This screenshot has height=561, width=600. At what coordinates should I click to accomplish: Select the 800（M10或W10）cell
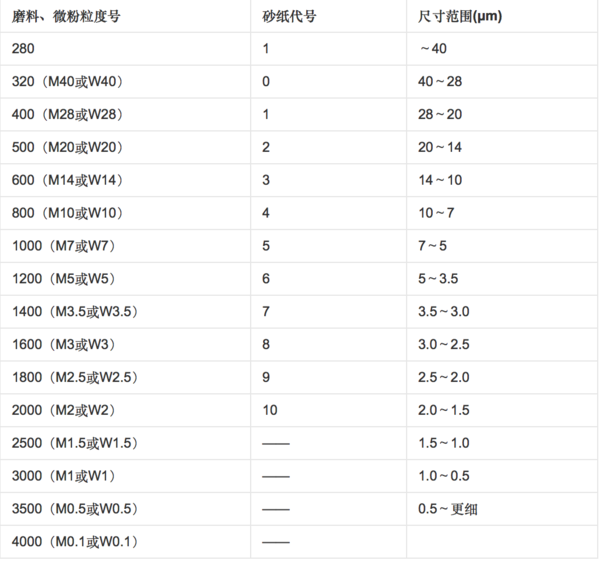(x=69, y=213)
